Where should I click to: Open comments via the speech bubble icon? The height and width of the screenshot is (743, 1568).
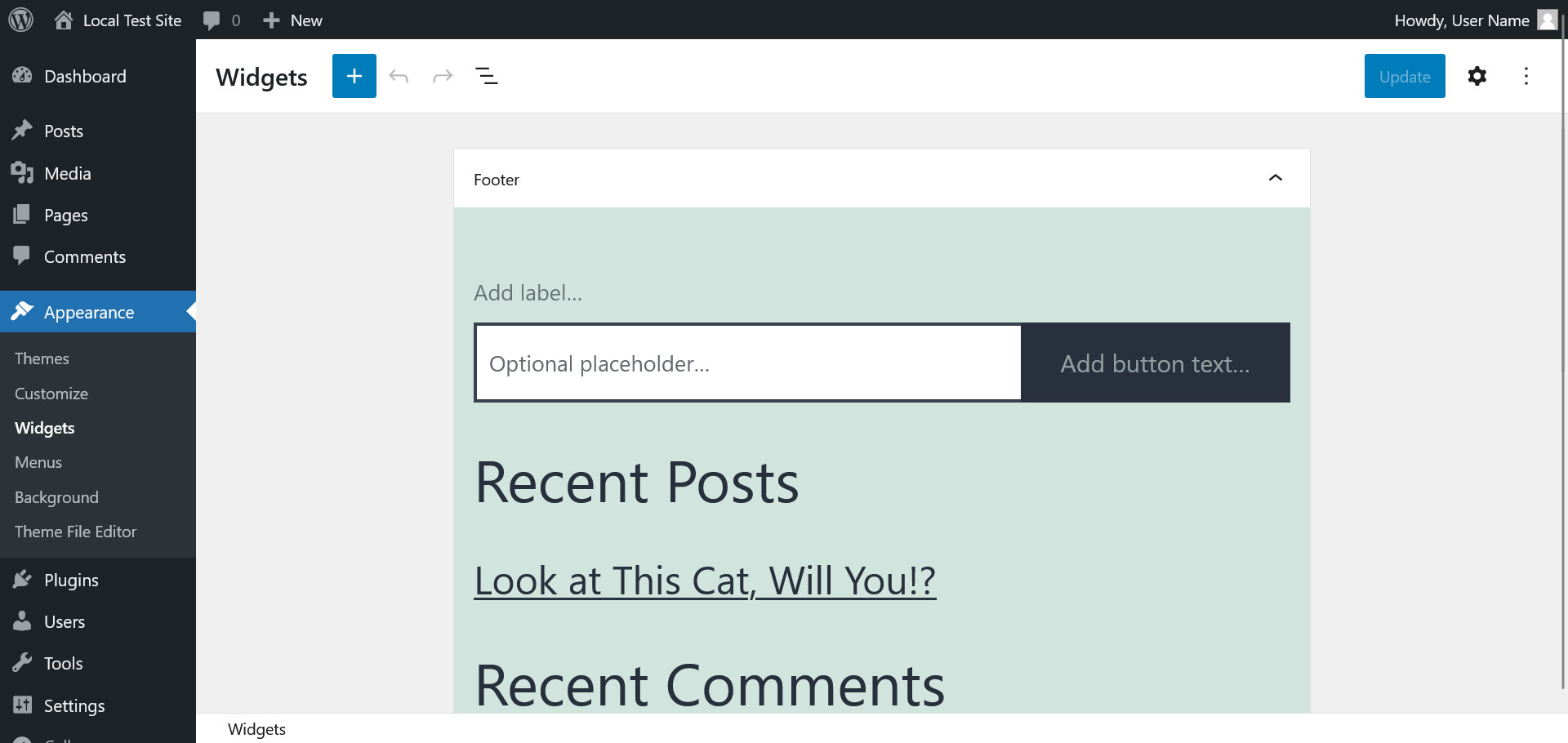click(x=211, y=19)
